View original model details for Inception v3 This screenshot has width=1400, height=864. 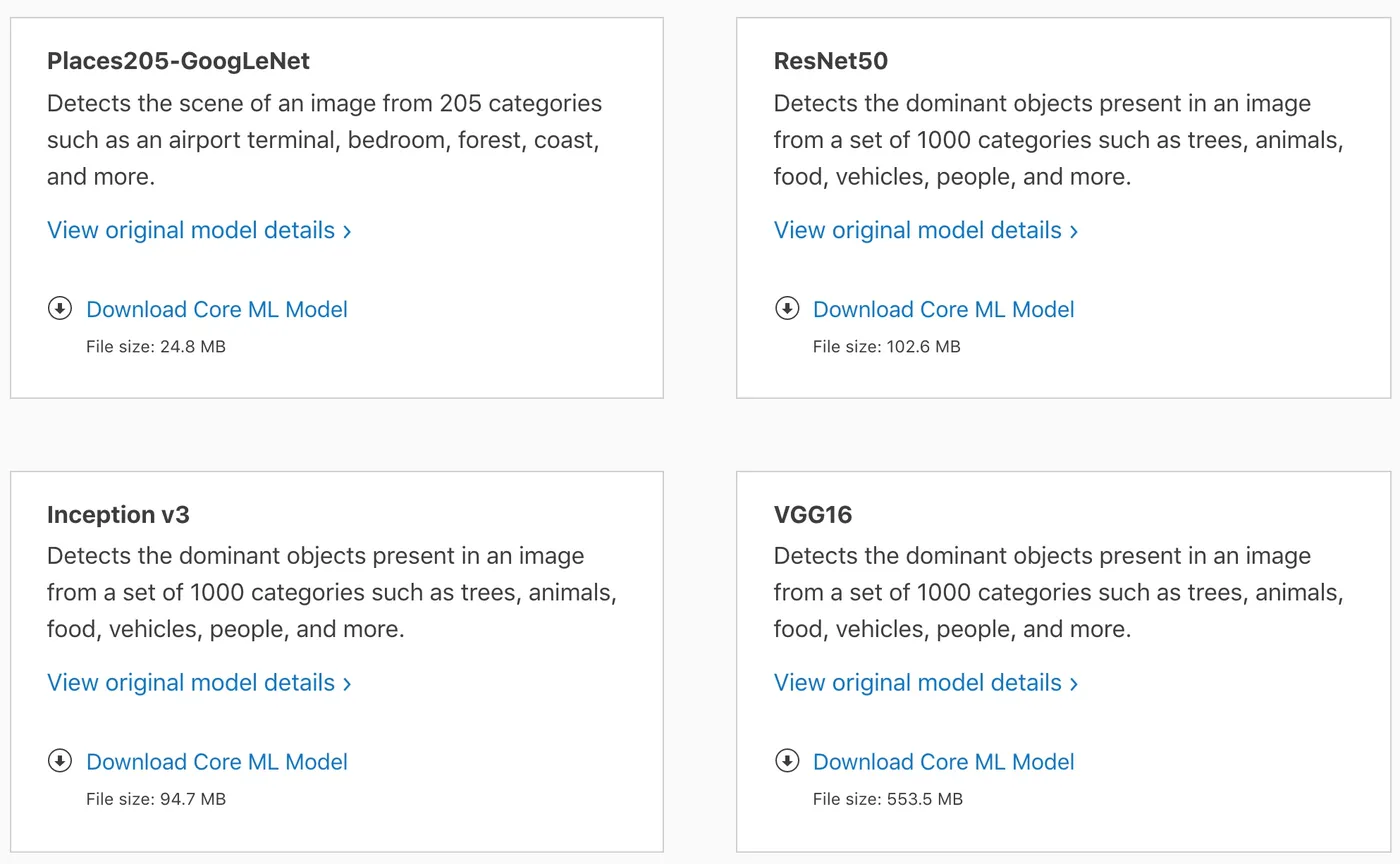pyautogui.click(x=199, y=683)
